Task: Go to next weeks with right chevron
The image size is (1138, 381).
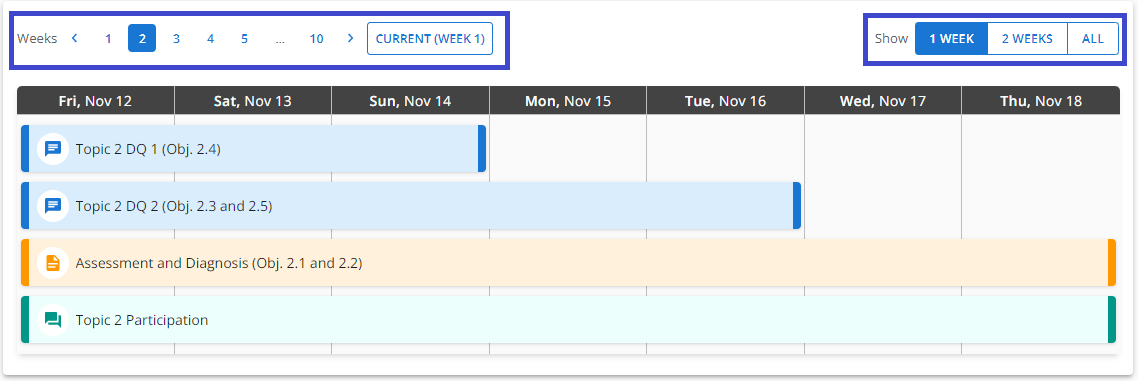Action: pyautogui.click(x=351, y=38)
